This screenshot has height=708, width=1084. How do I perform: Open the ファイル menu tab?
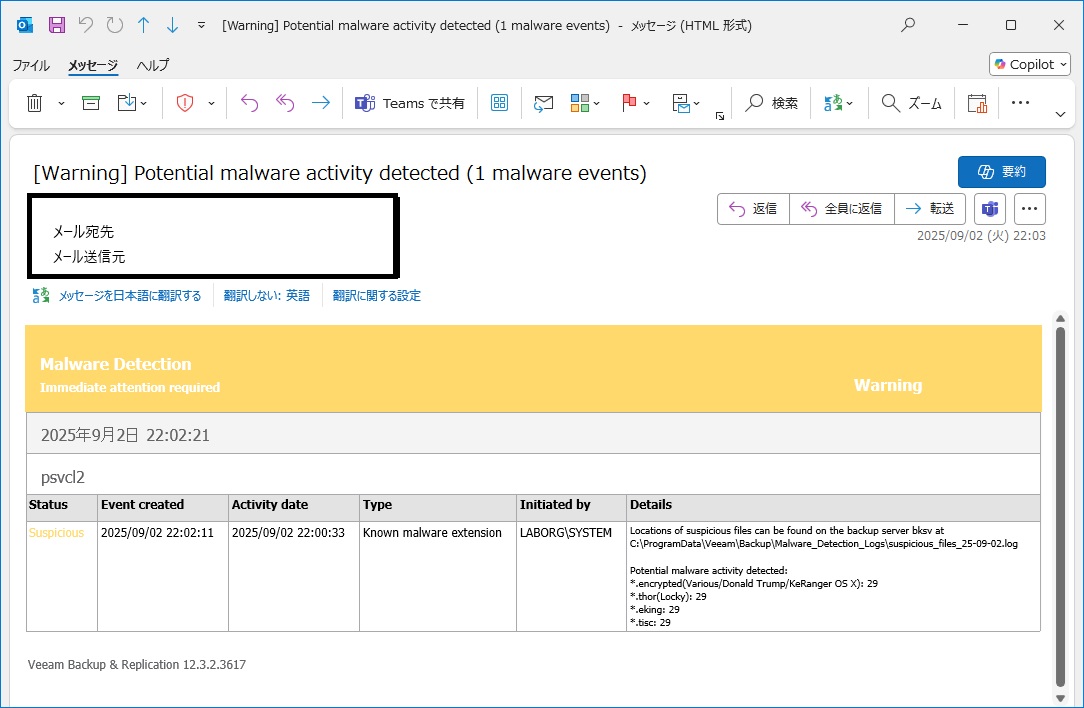click(31, 65)
